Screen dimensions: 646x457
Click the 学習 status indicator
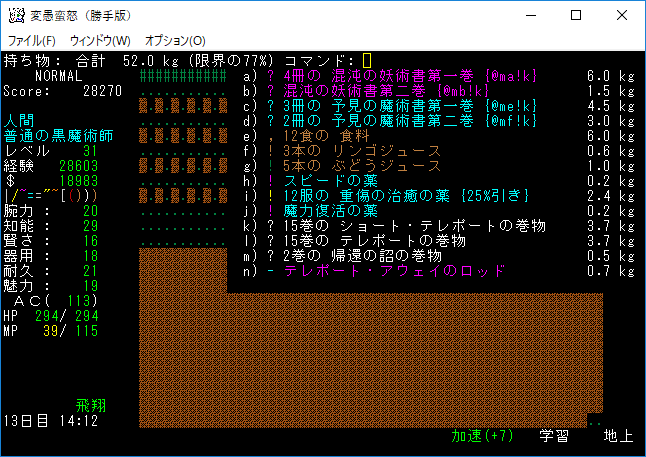point(555,436)
